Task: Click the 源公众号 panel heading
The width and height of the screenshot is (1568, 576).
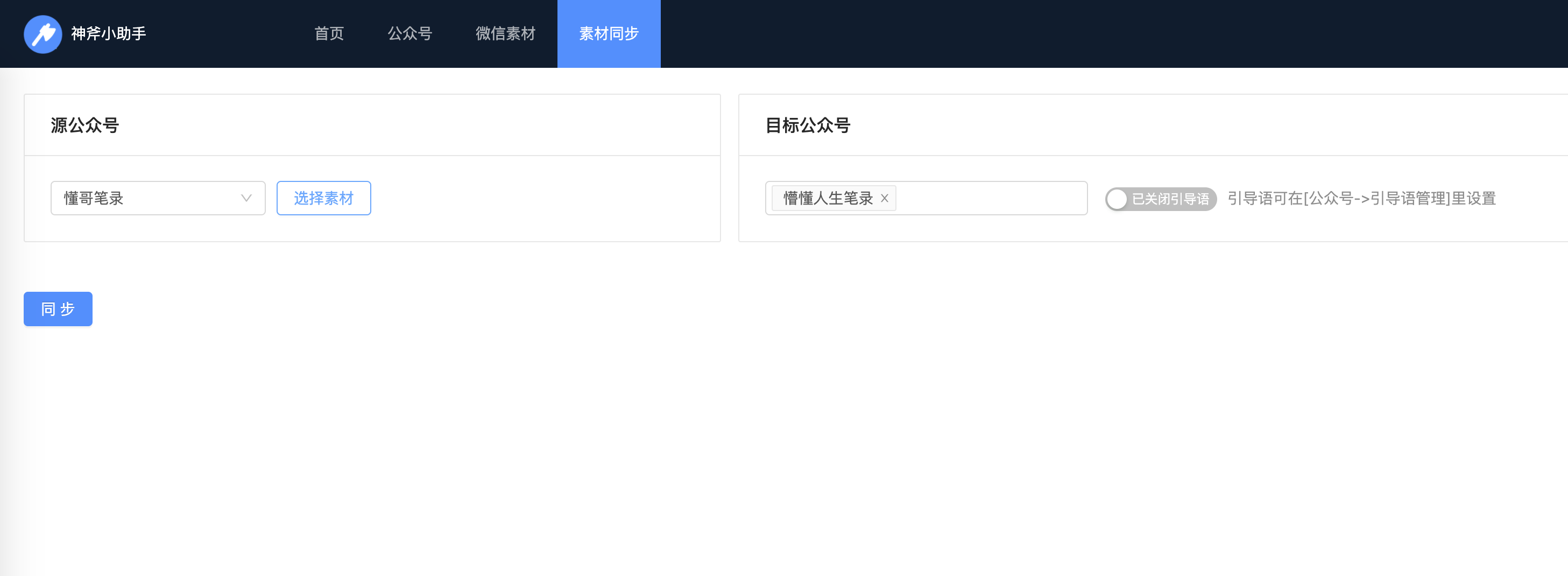Action: [84, 125]
